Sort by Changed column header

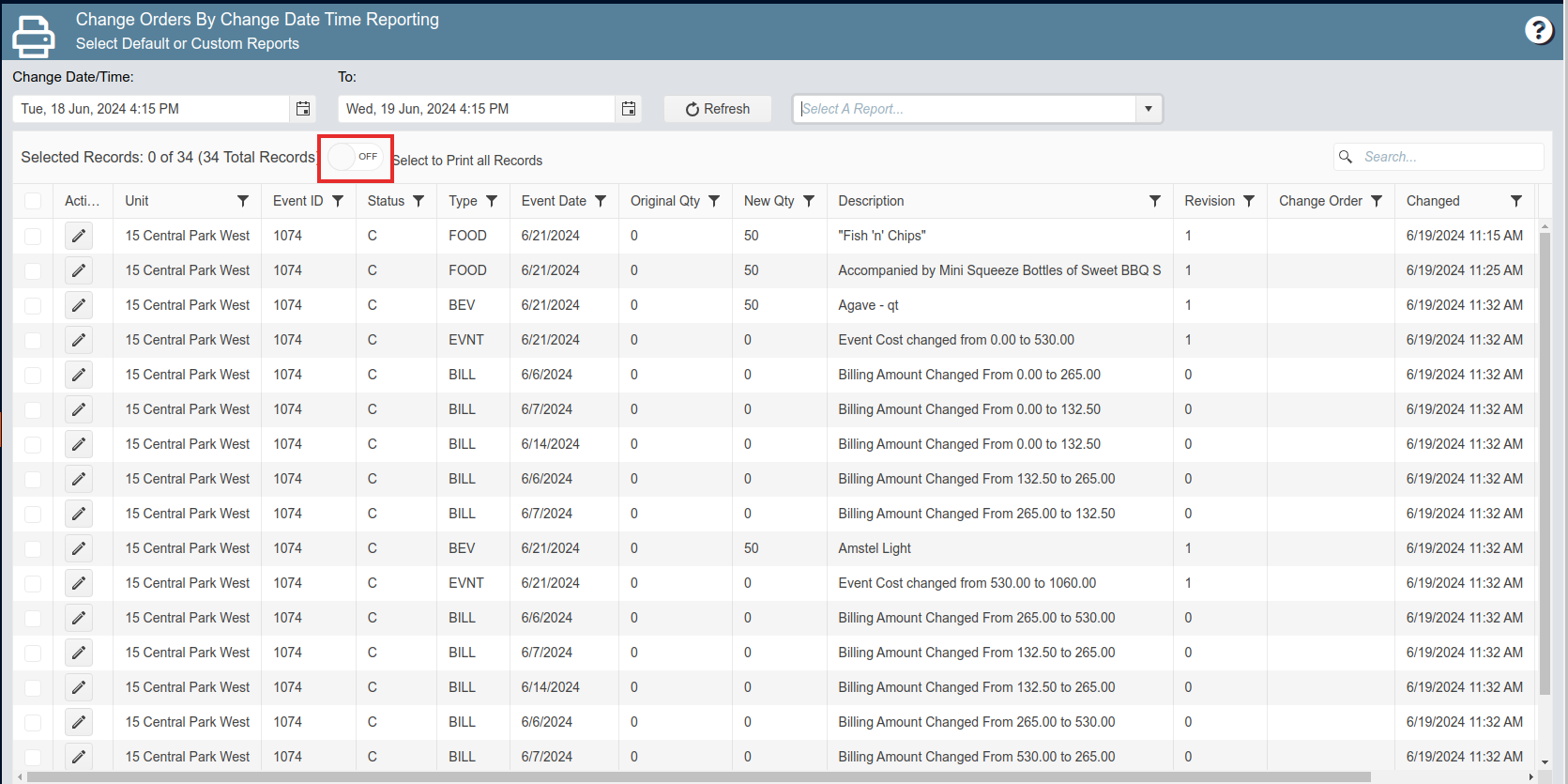(x=1433, y=201)
